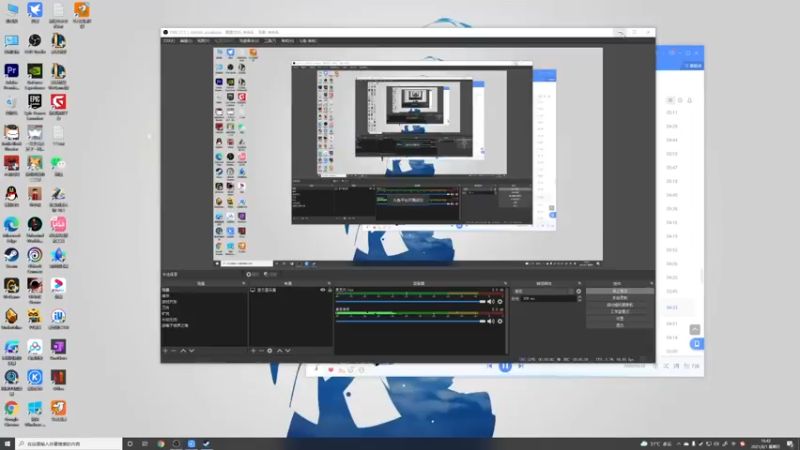Move selected source down in Sources panel
Viewport: 800px width, 450px height.
tap(288, 351)
